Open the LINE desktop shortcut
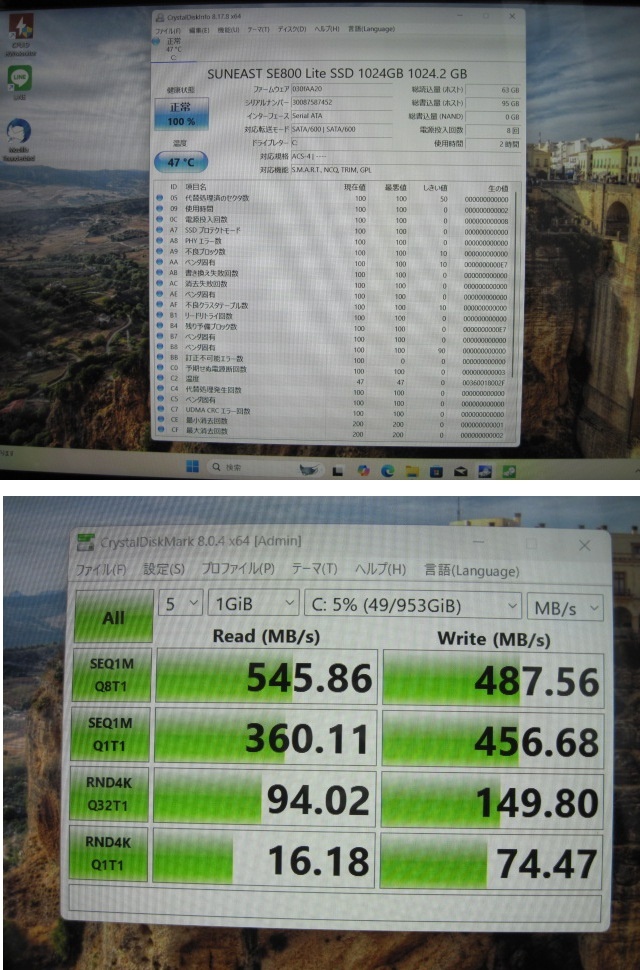 tap(20, 79)
